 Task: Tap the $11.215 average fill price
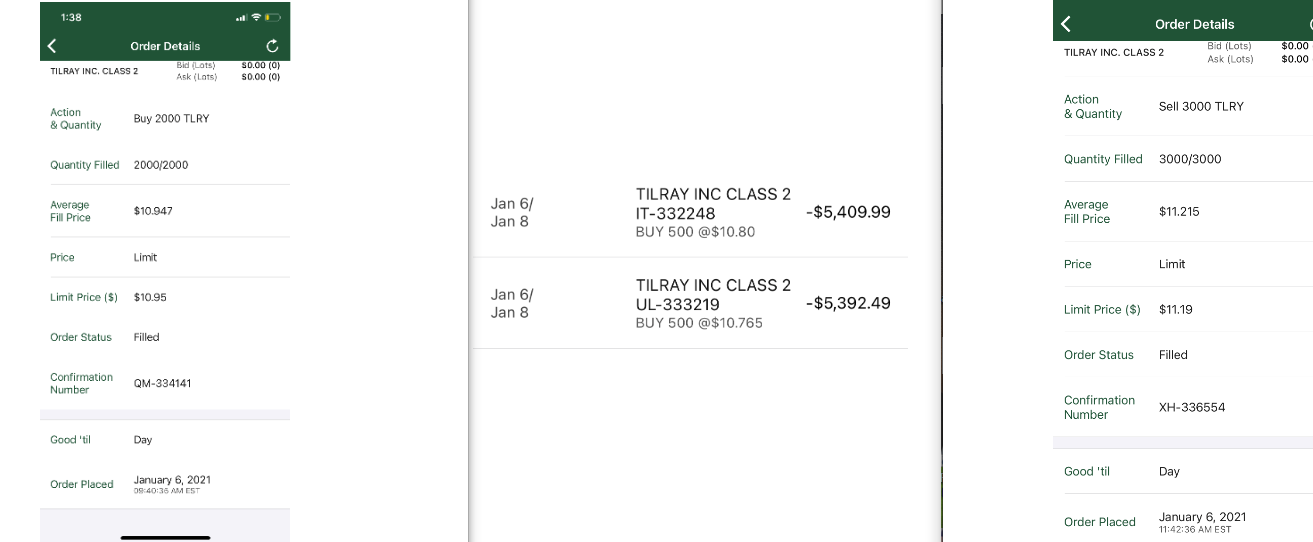pyautogui.click(x=1179, y=211)
